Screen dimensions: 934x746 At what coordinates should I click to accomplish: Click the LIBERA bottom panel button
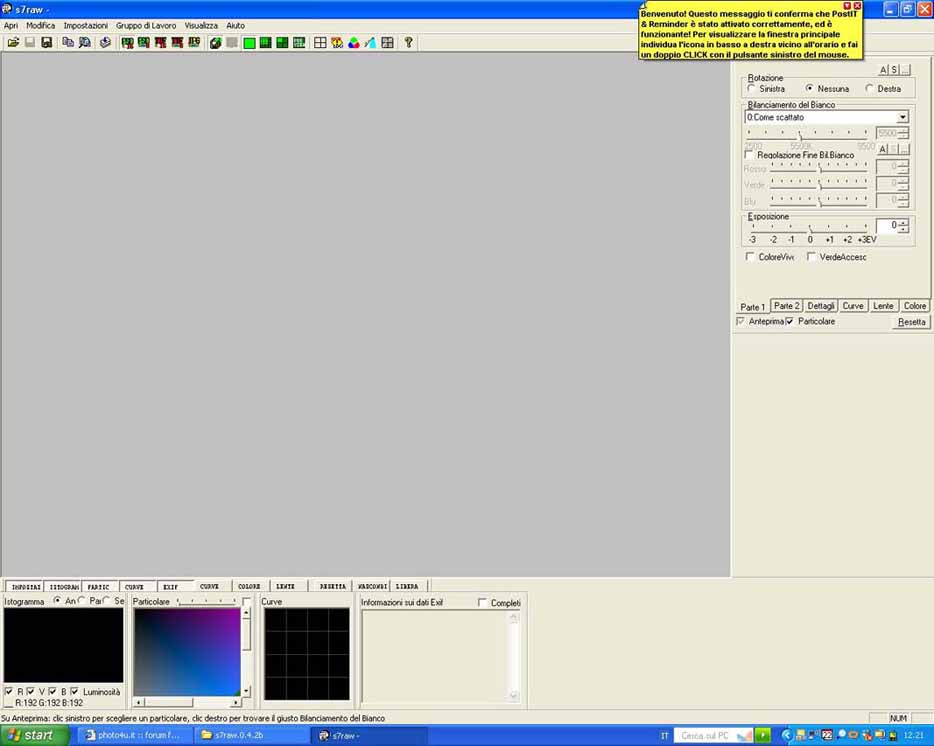coord(407,587)
